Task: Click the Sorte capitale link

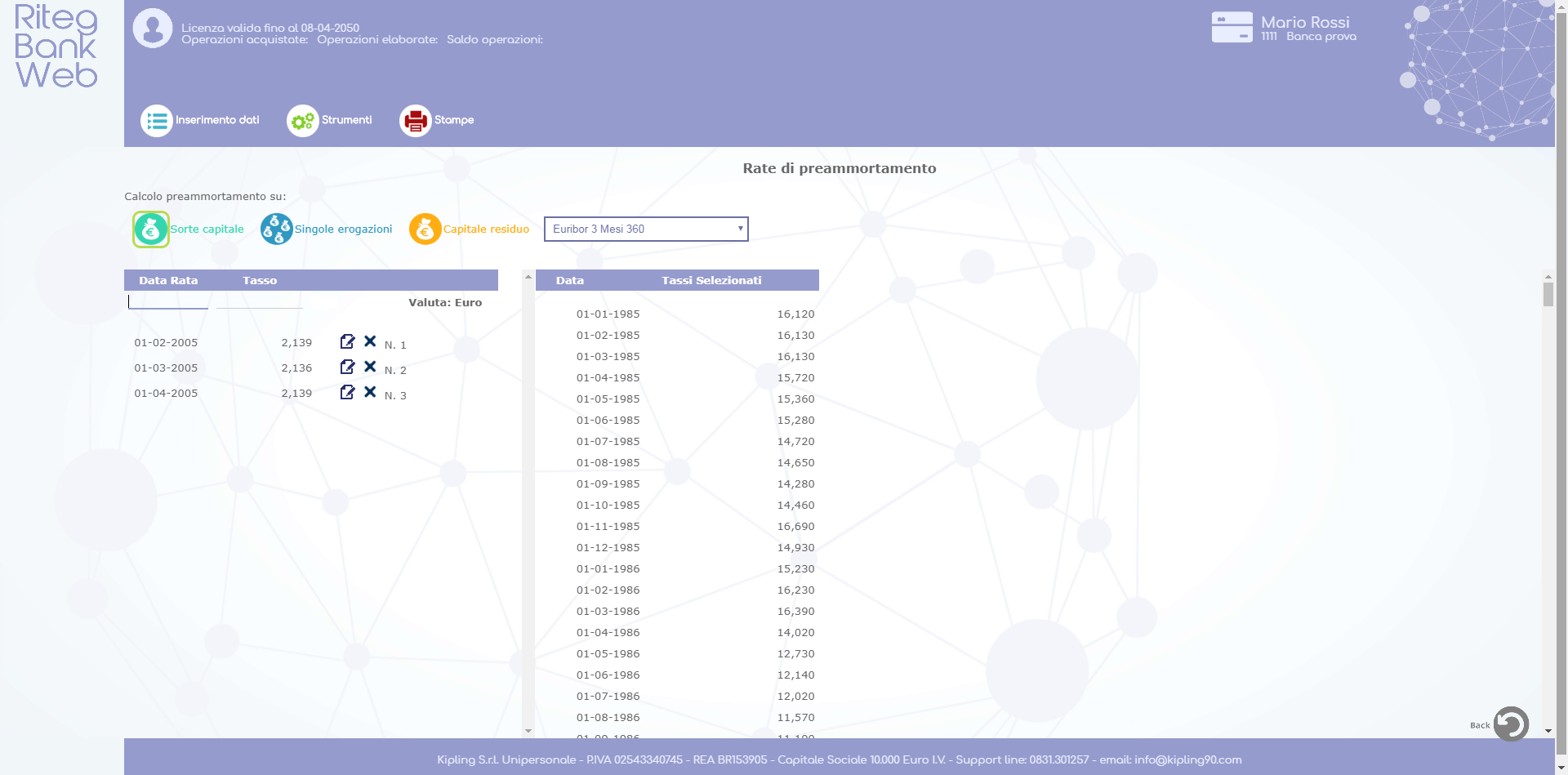Action: click(207, 229)
